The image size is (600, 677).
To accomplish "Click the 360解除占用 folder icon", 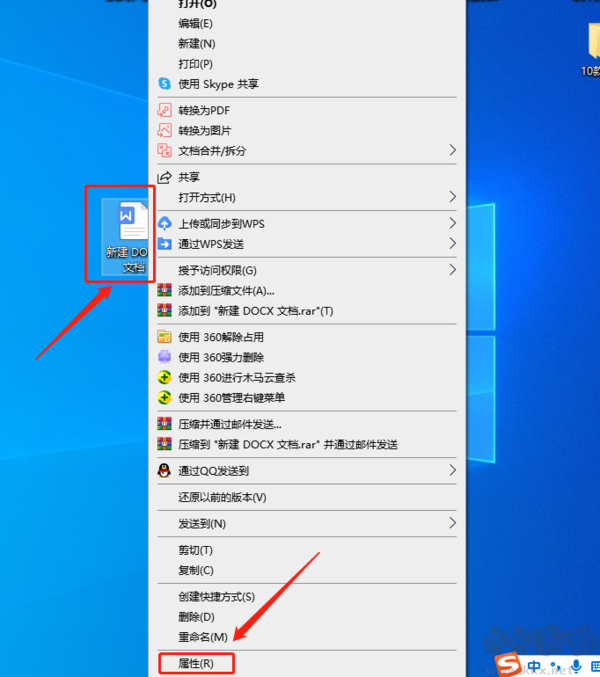I will click(164, 337).
